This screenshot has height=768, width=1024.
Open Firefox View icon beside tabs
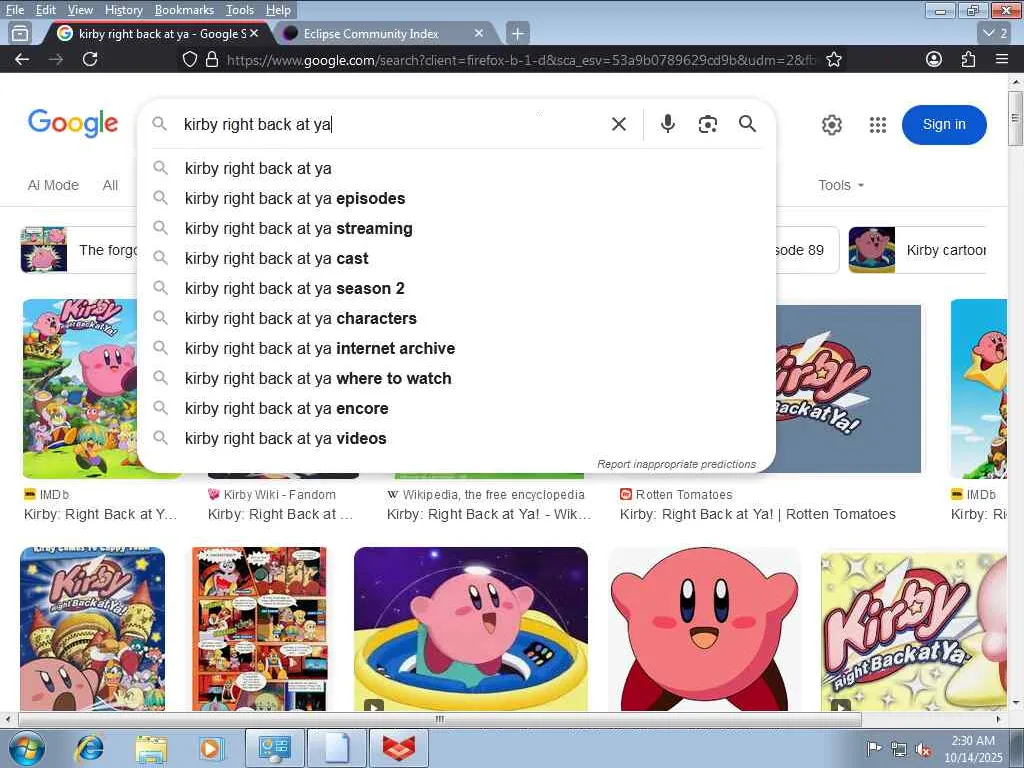tap(20, 33)
